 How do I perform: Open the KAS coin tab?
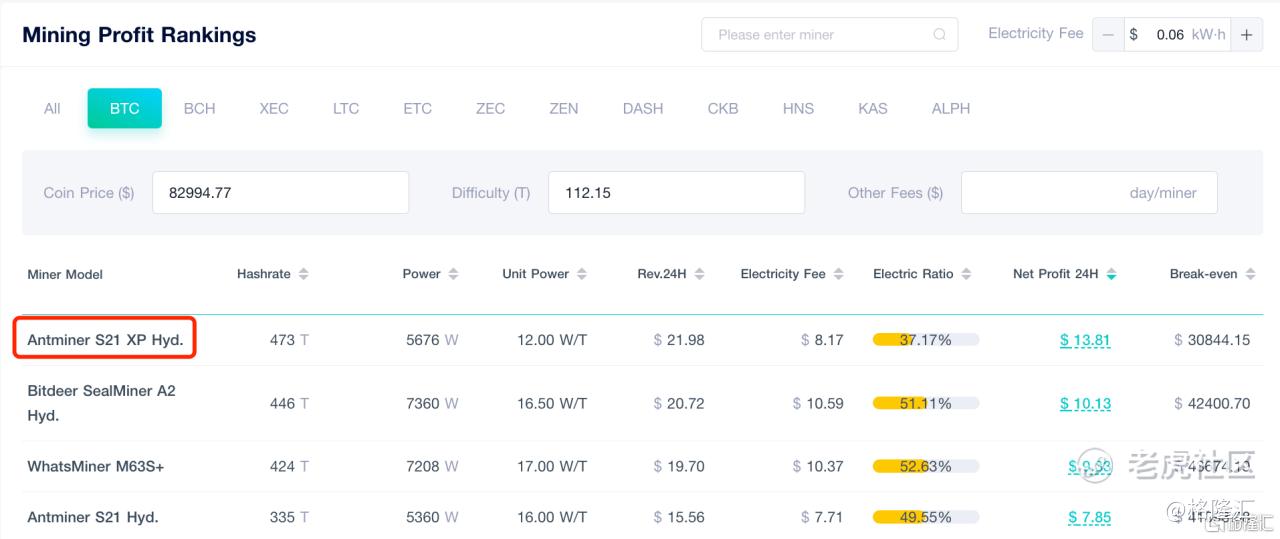(872, 108)
